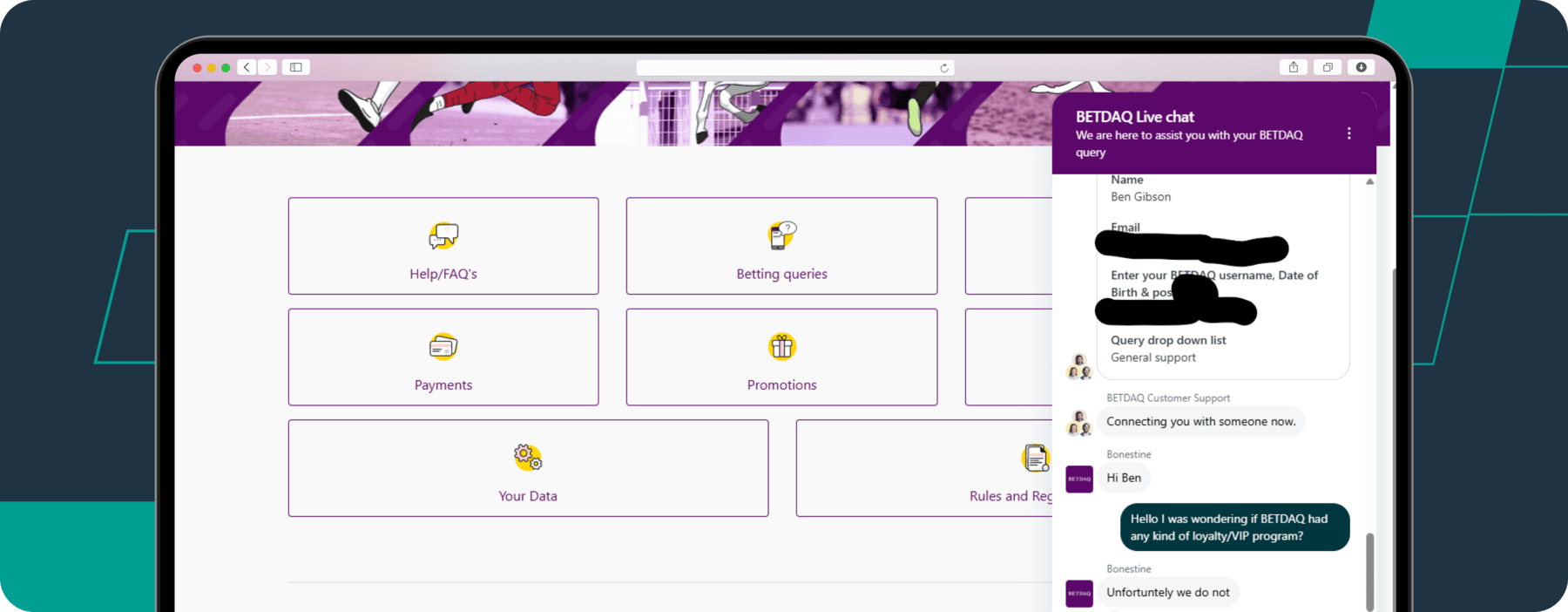Click the chat scrollbar up arrow
Viewport: 1568px width, 612px height.
click(x=1370, y=181)
